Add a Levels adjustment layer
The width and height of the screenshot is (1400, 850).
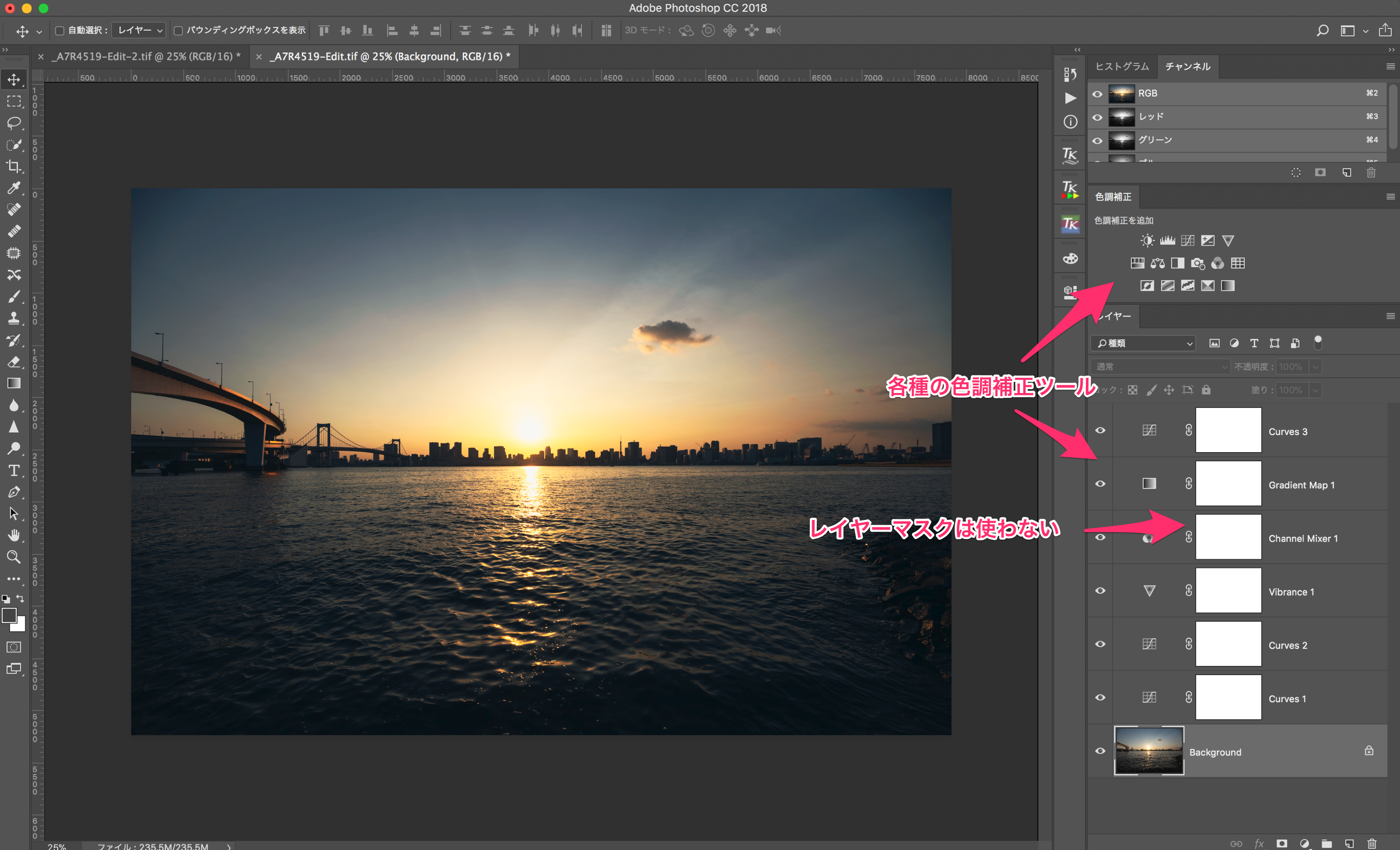1168,241
